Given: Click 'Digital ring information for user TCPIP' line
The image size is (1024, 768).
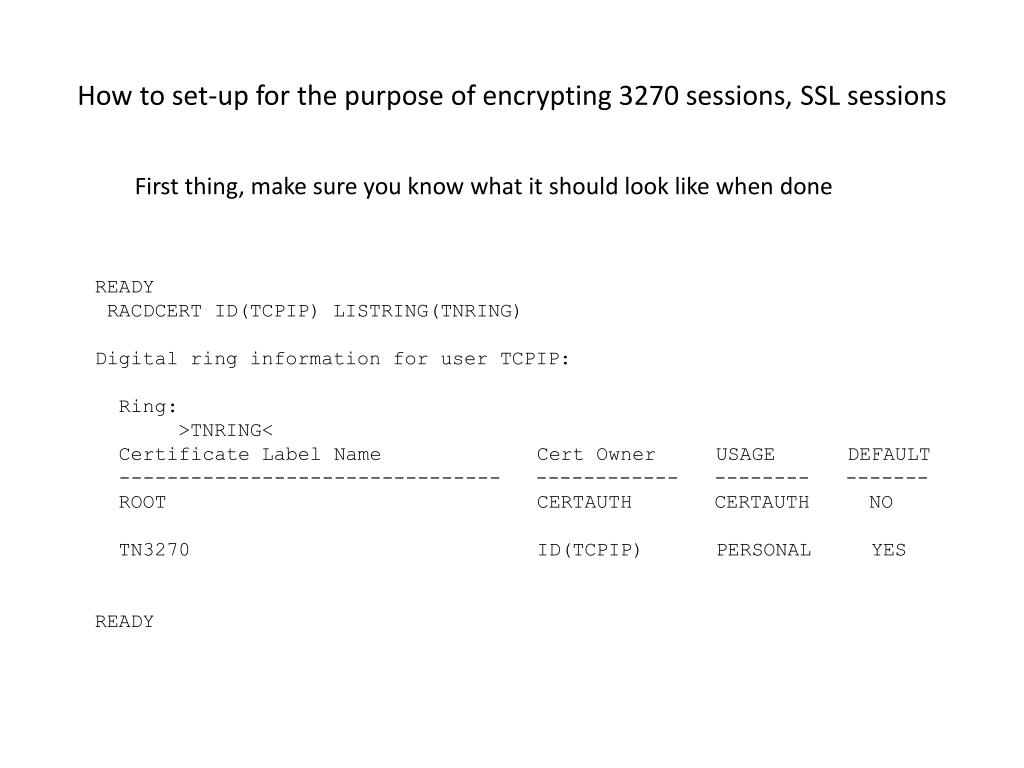Looking at the screenshot, I should pyautogui.click(x=332, y=359).
